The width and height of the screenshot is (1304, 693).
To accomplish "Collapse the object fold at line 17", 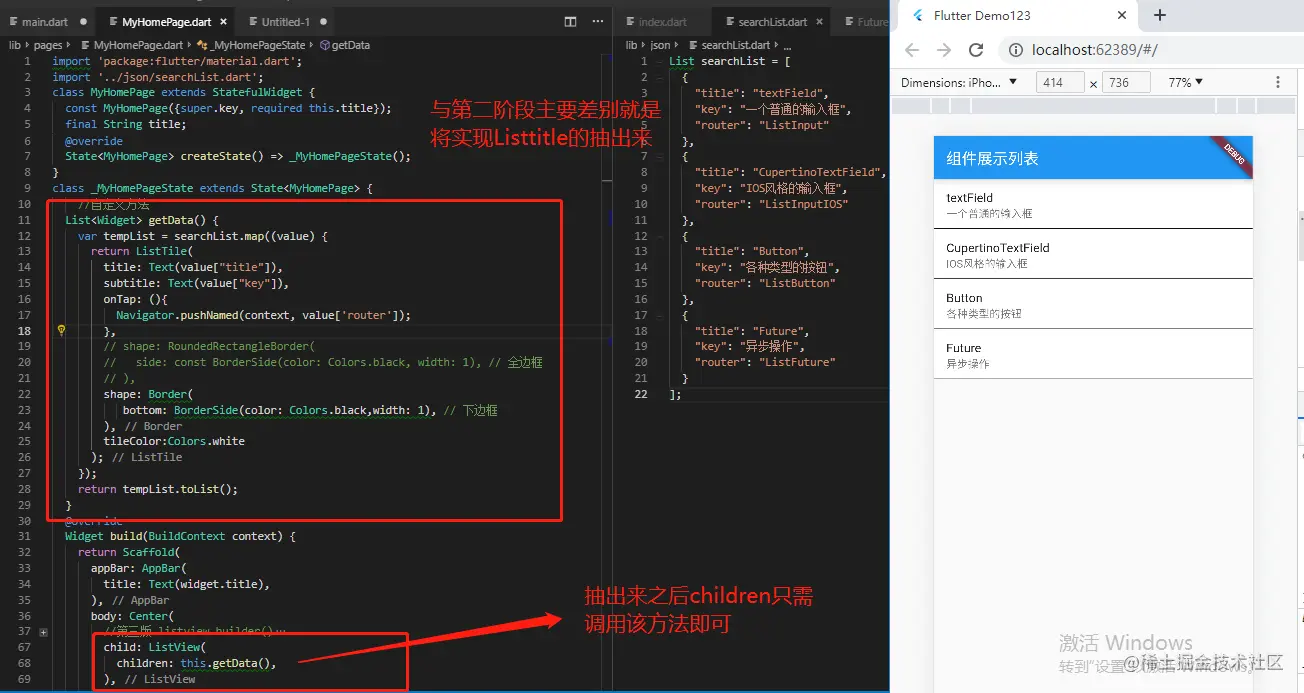I will tap(660, 314).
